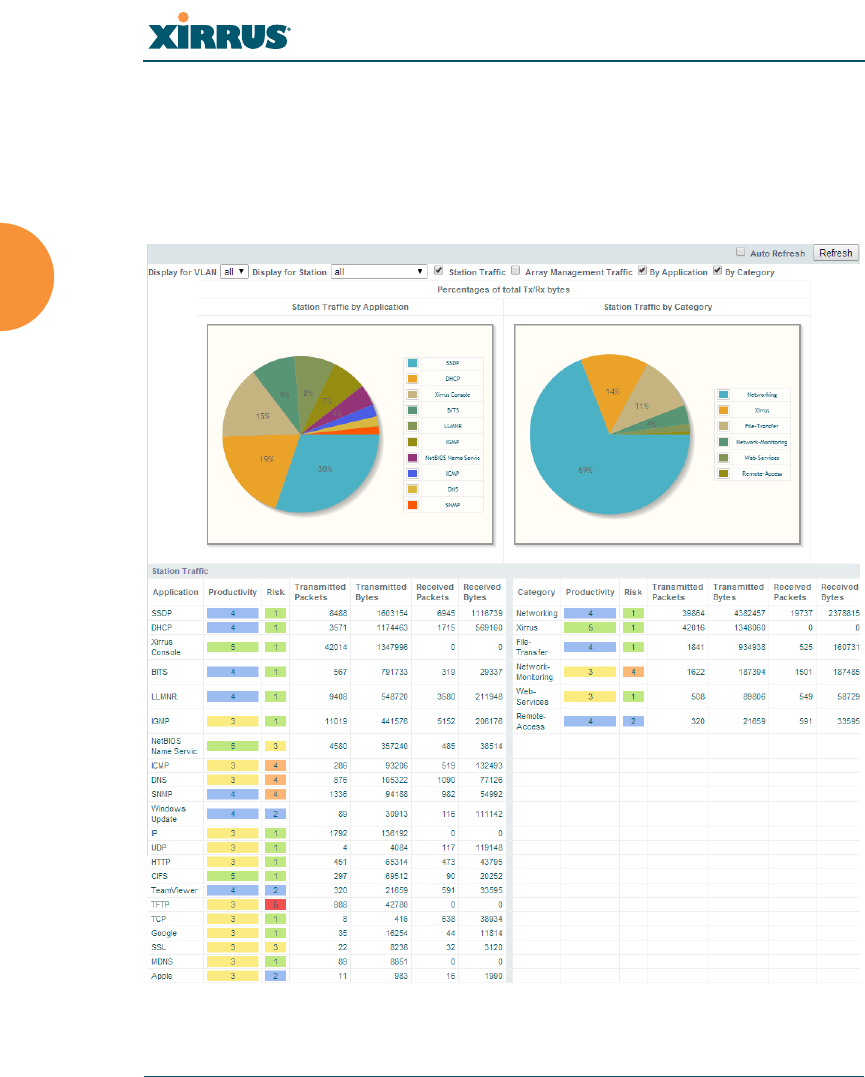Click DHCP legend color swatch
The height and width of the screenshot is (1077, 865).
(412, 378)
